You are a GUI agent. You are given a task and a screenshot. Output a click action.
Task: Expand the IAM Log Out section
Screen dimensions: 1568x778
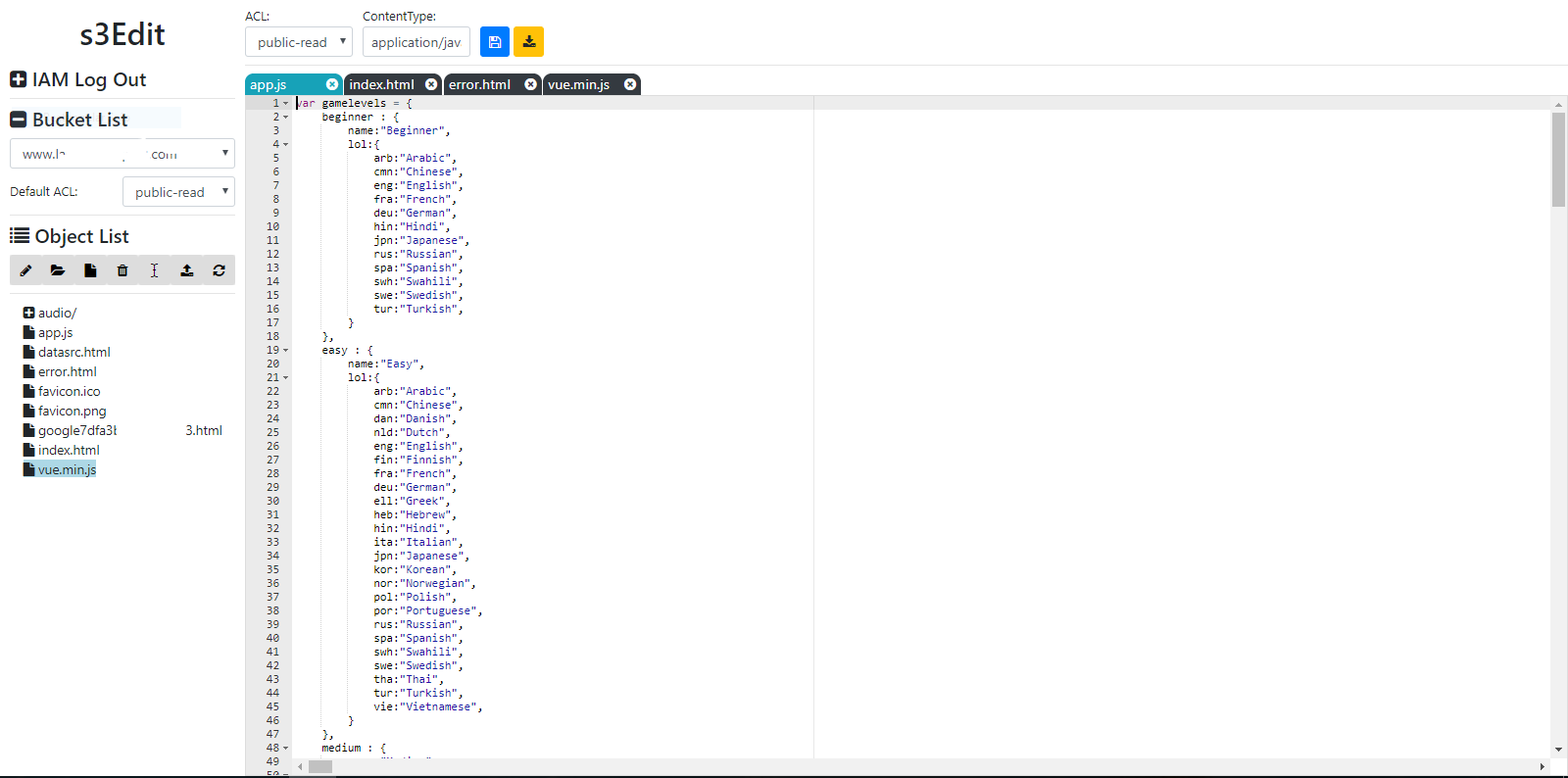click(x=18, y=79)
